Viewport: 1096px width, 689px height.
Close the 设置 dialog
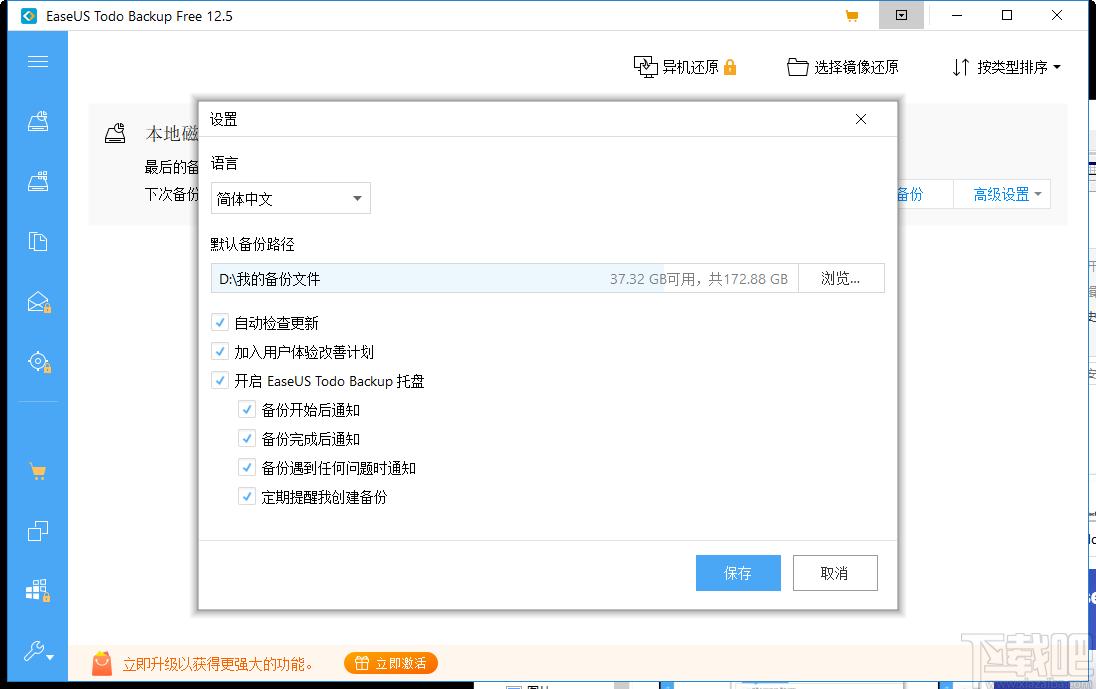click(x=861, y=119)
